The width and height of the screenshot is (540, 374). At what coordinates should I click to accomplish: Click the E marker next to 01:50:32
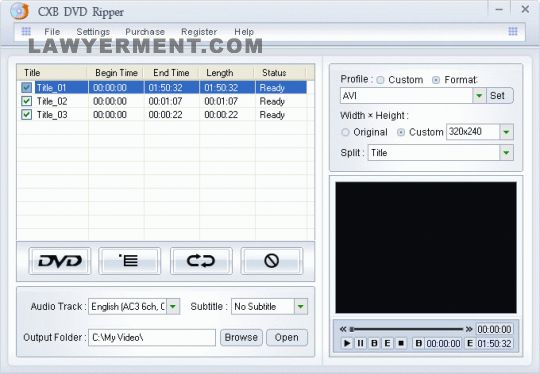pyautogui.click(x=470, y=343)
